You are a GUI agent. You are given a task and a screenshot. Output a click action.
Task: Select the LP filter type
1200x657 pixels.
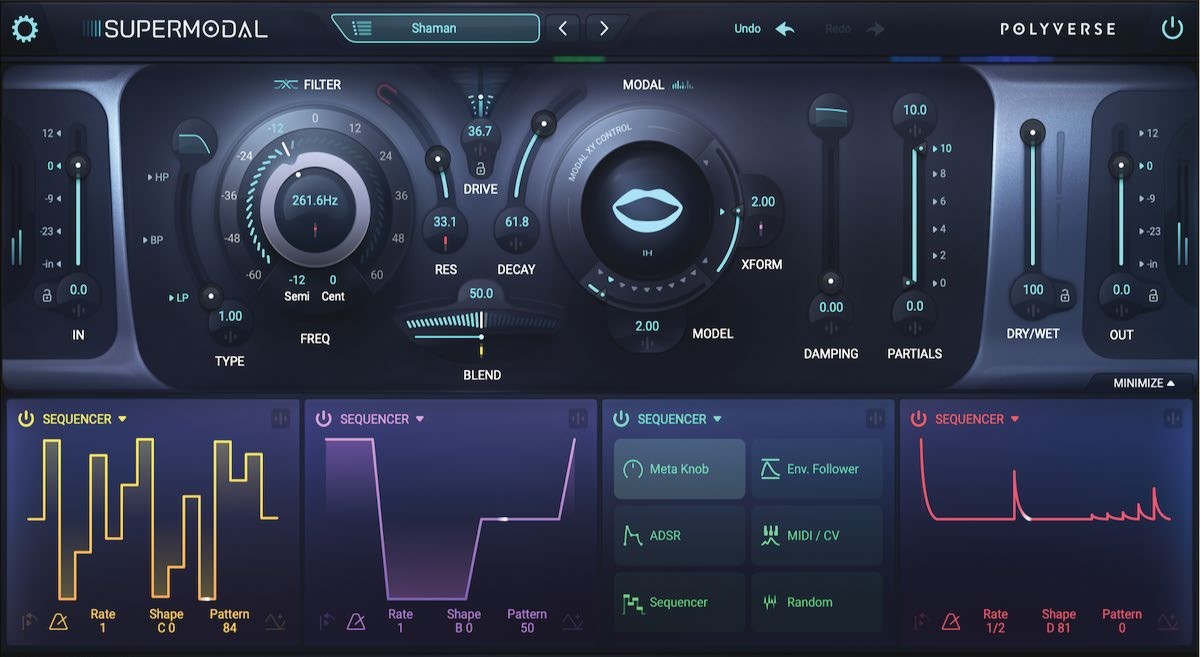[178, 297]
